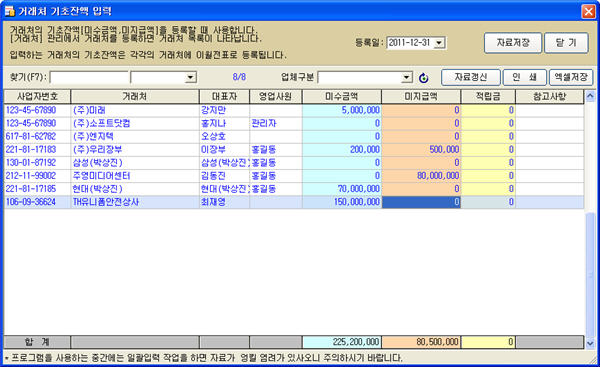Open the search field type dropdown
The width and height of the screenshot is (600, 367).
tap(190, 77)
